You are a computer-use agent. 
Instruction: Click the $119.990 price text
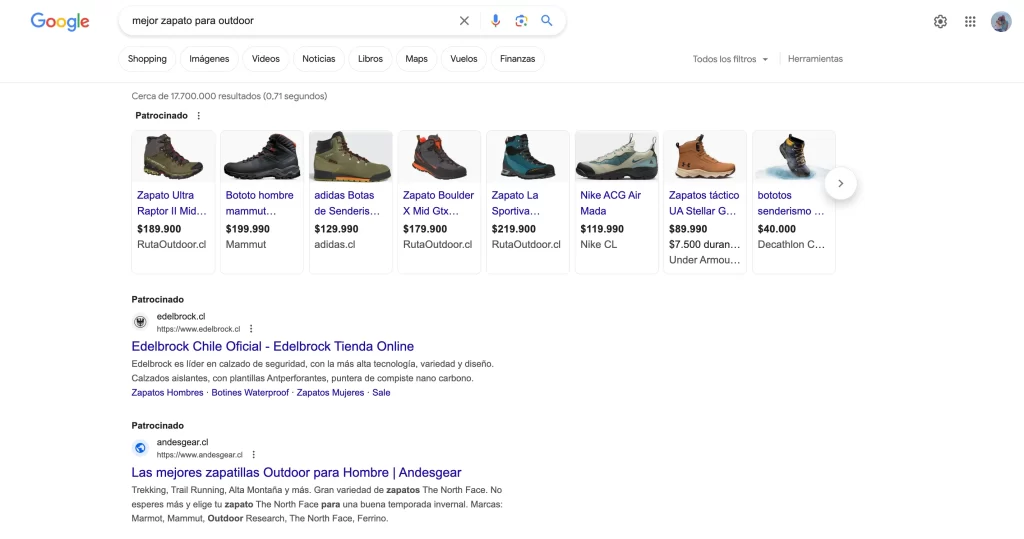coord(602,229)
